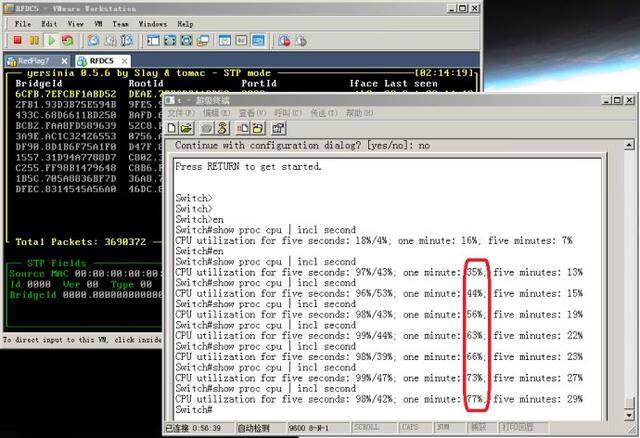
Task: Close the RedFlag7 tab
Action: tap(64, 61)
